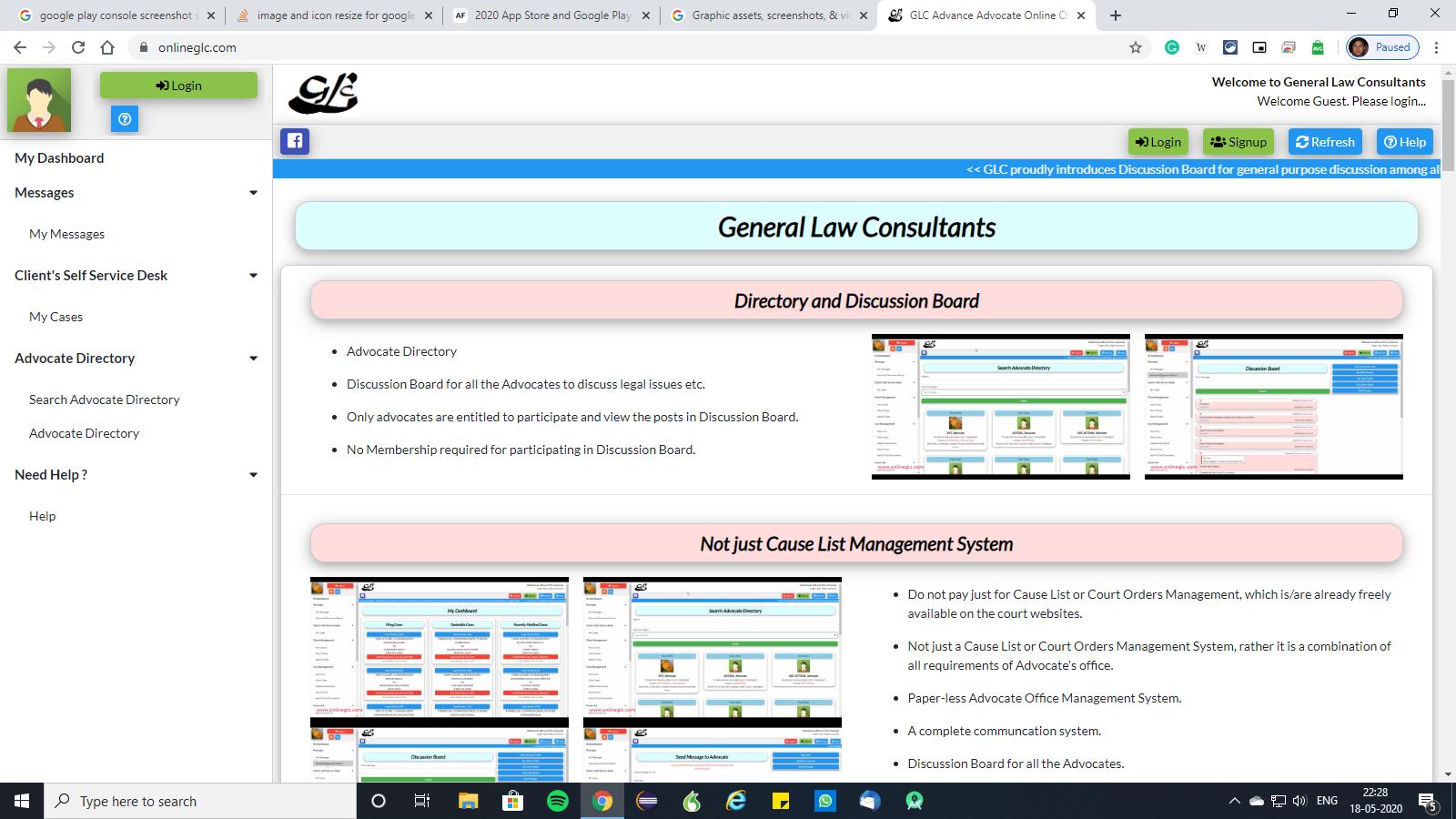Screen dimensions: 1456x819
Task: Open Microsoft Store from the taskbar
Action: click(513, 801)
